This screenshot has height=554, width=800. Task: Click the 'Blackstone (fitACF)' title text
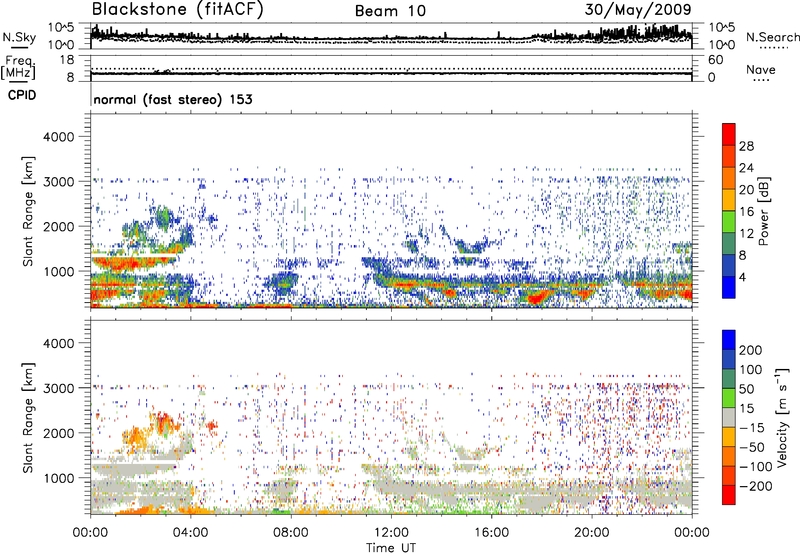[x=178, y=10]
